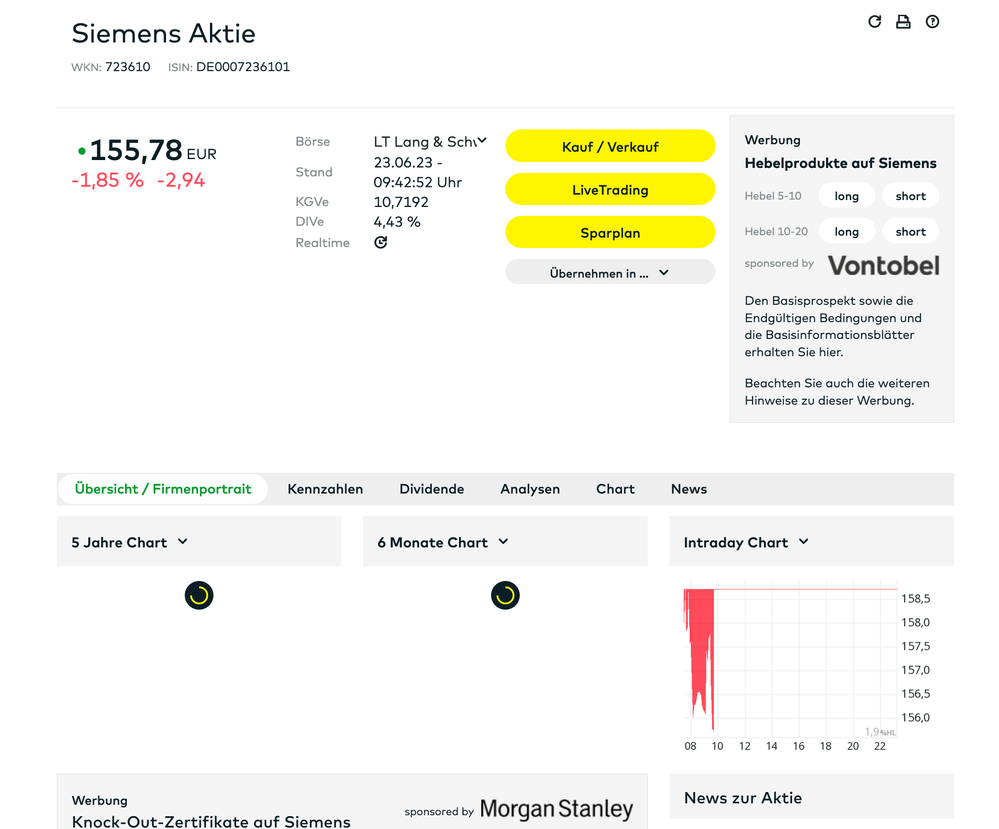This screenshot has width=999, height=829.
Task: Click the Kauf / Verkauf button
Action: coord(609,146)
